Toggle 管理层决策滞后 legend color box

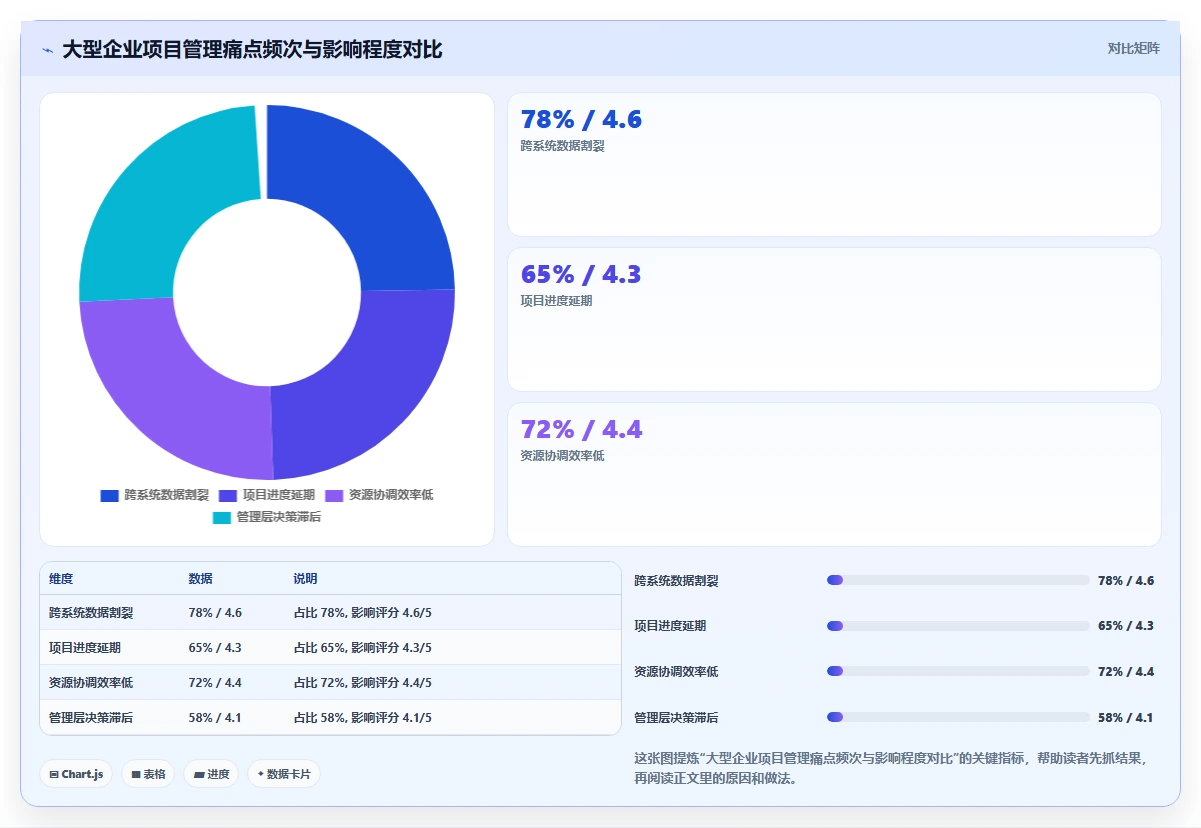[222, 517]
